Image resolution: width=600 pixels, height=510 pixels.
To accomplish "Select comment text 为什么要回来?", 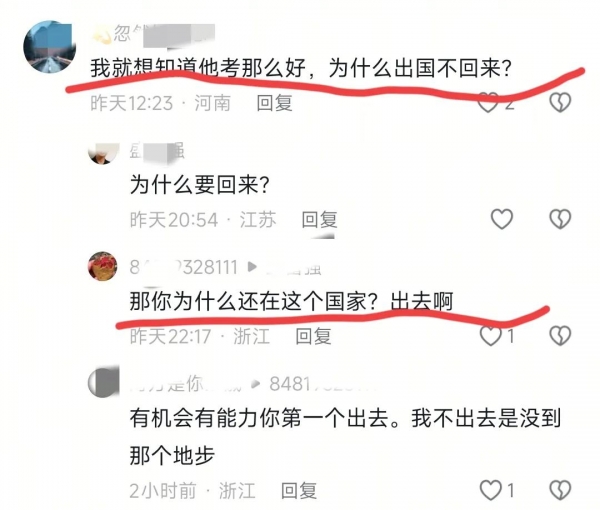I will (x=199, y=185).
